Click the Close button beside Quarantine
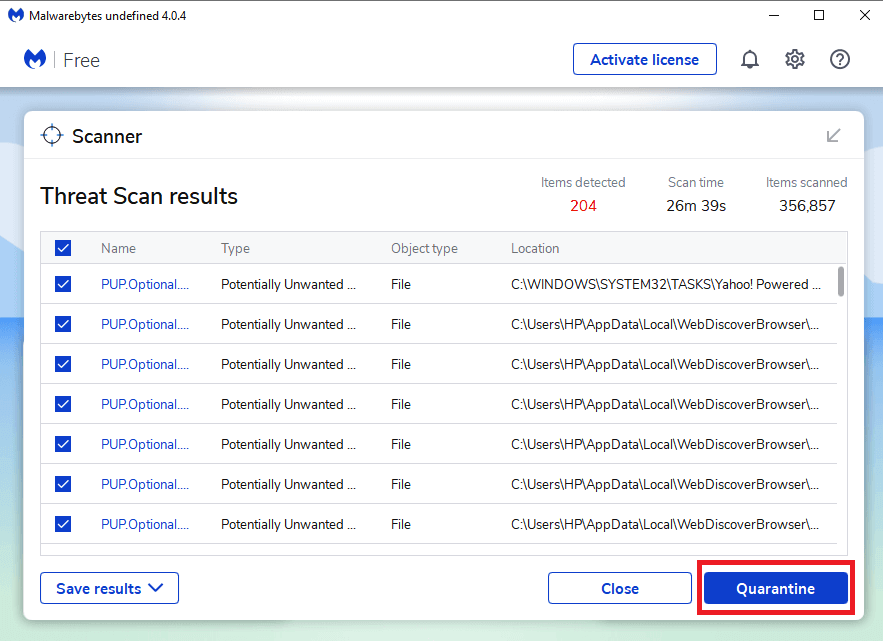Screen dimensions: 883x641 point(619,588)
